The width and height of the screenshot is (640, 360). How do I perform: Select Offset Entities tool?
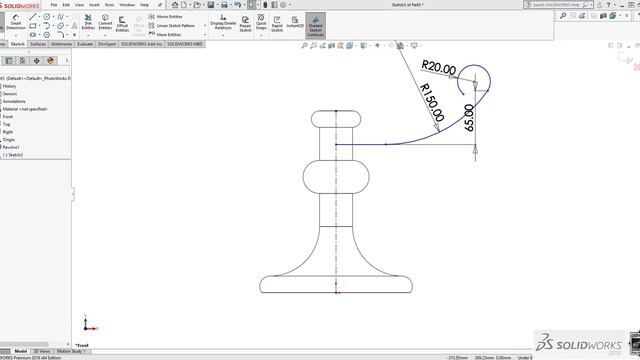click(x=122, y=24)
